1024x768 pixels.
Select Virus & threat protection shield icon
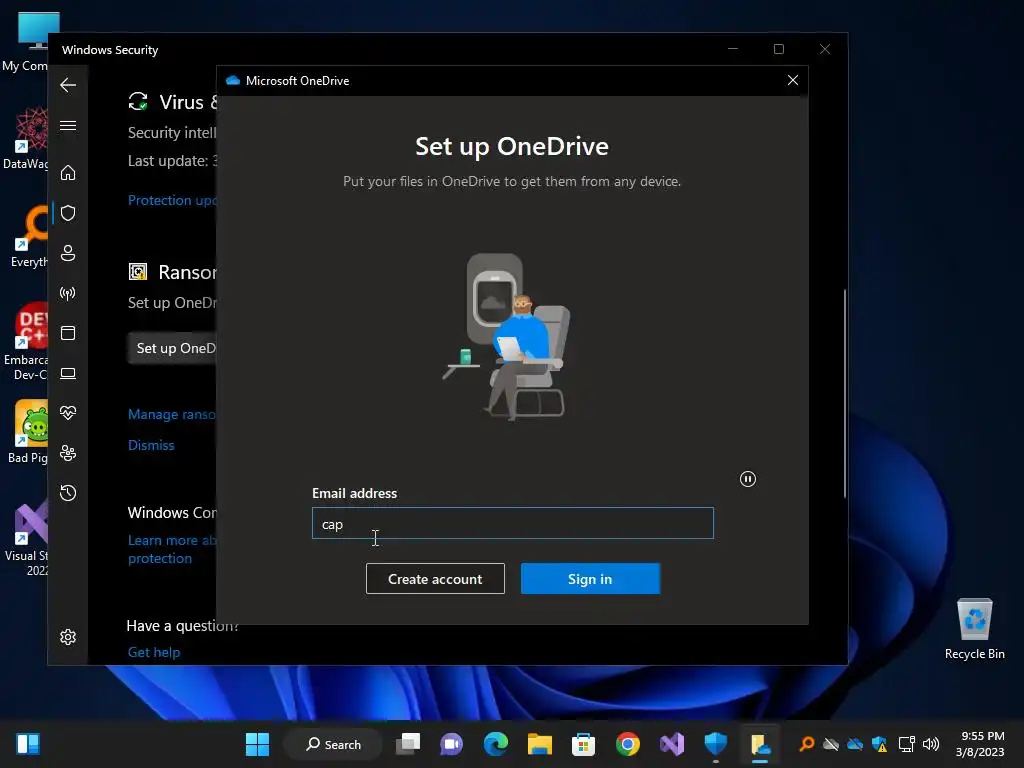[x=68, y=213]
